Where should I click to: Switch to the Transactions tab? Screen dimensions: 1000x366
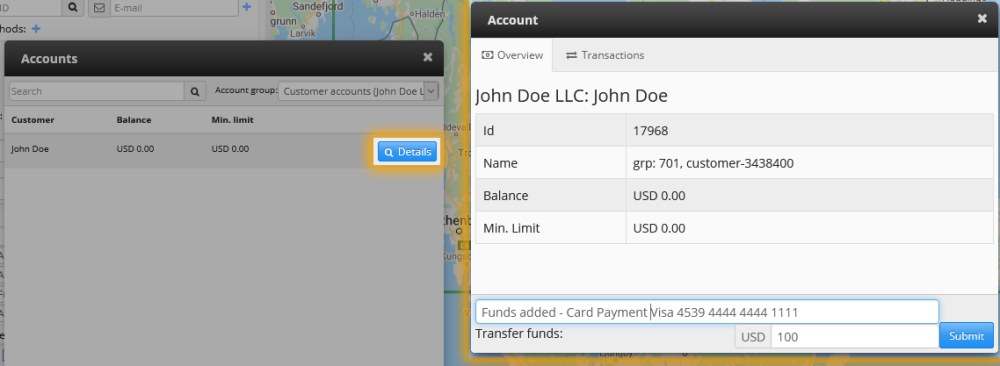(605, 55)
